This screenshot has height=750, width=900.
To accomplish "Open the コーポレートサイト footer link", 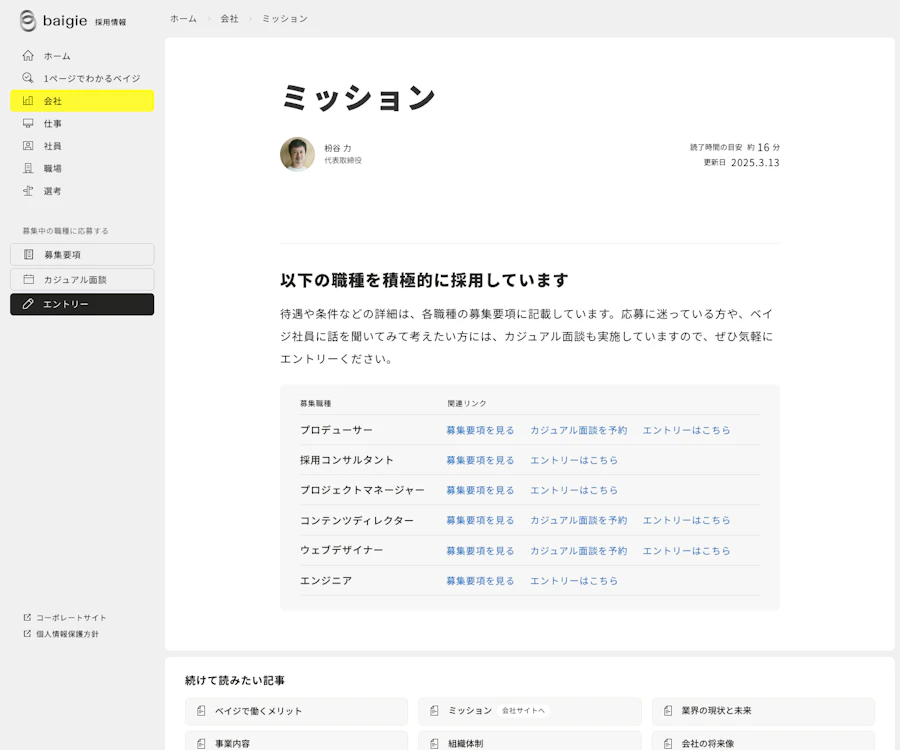I will [65, 617].
